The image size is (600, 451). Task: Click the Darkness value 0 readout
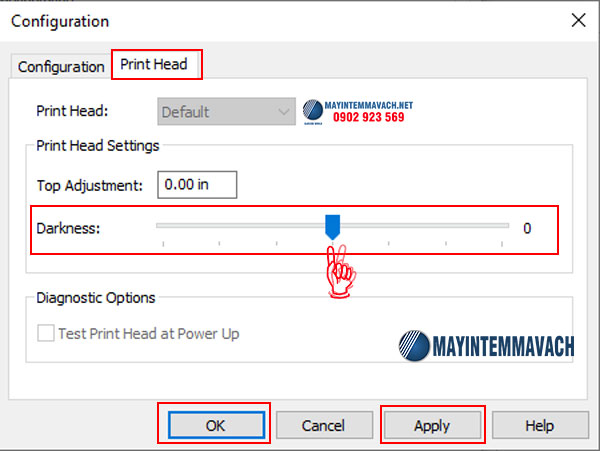[527, 228]
